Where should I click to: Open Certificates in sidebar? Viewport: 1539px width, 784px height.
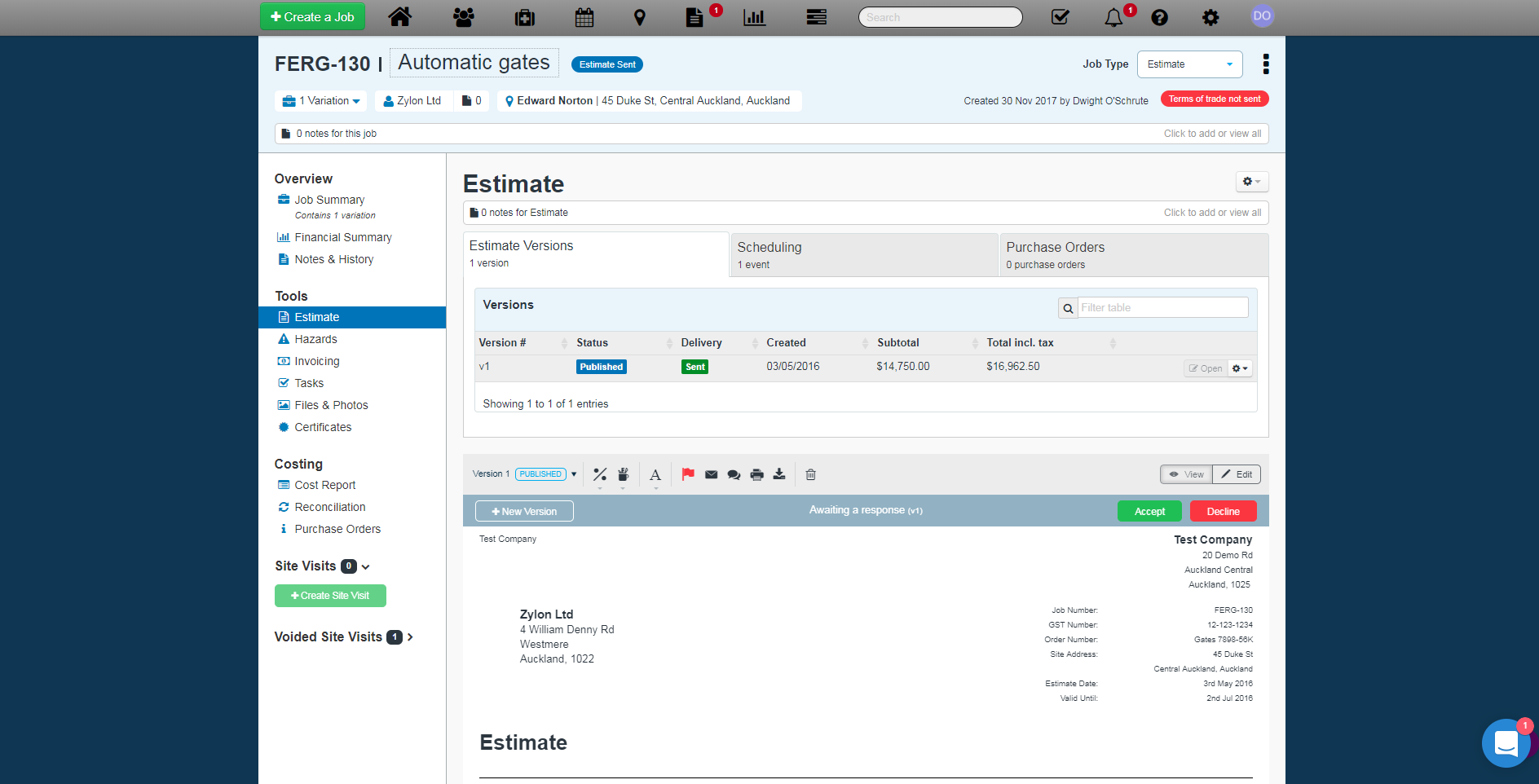323,427
